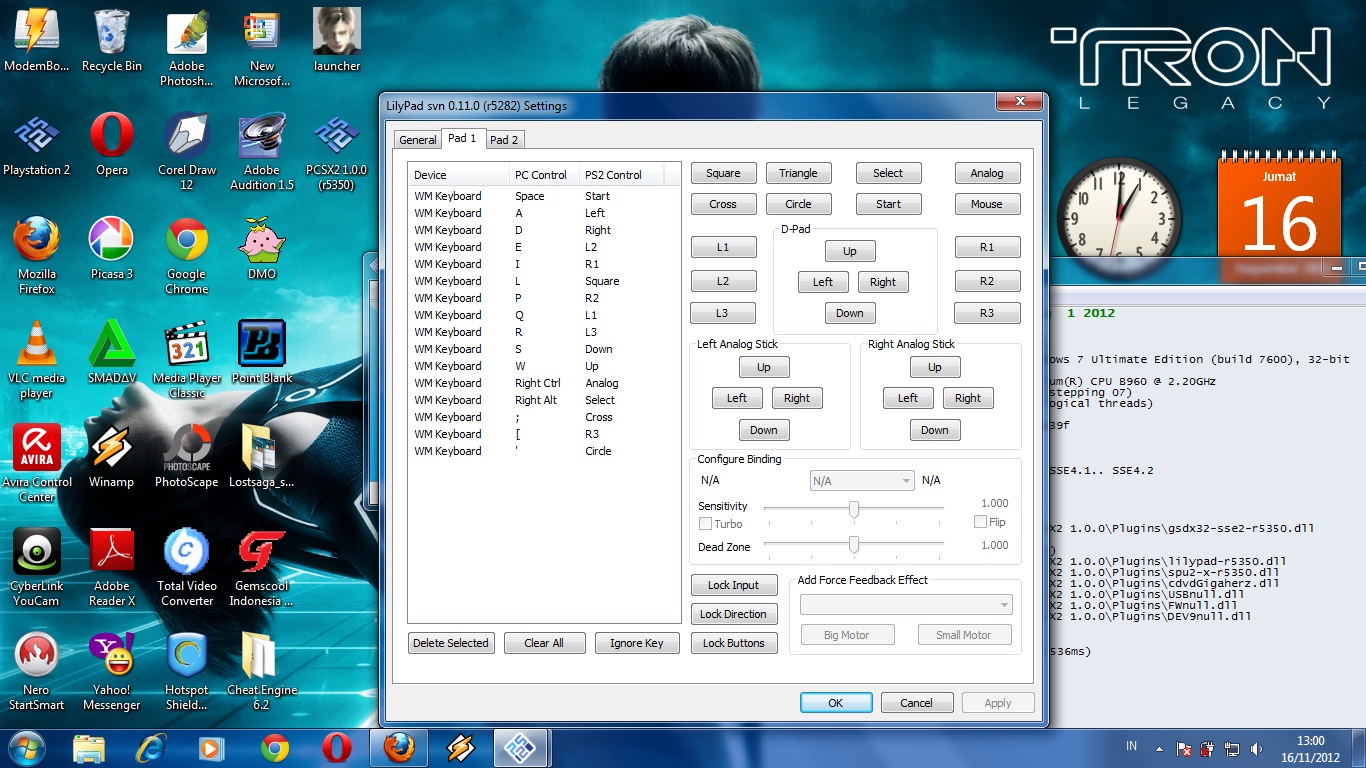
Task: Select Adobe Audition 1.5 desktop icon
Action: coord(262,152)
